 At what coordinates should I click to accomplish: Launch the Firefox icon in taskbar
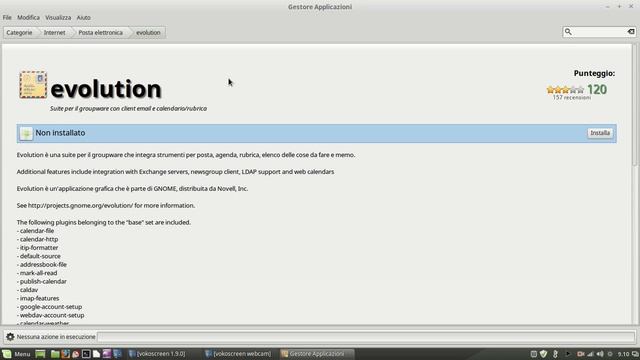[65, 354]
